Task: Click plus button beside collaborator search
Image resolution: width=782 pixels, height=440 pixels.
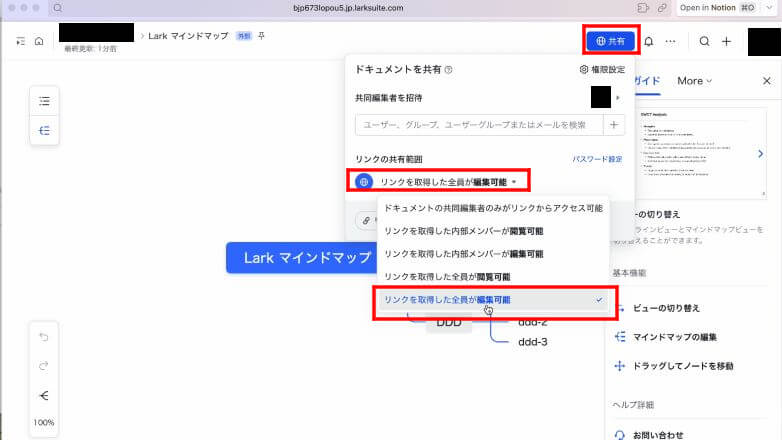Action: [614, 125]
